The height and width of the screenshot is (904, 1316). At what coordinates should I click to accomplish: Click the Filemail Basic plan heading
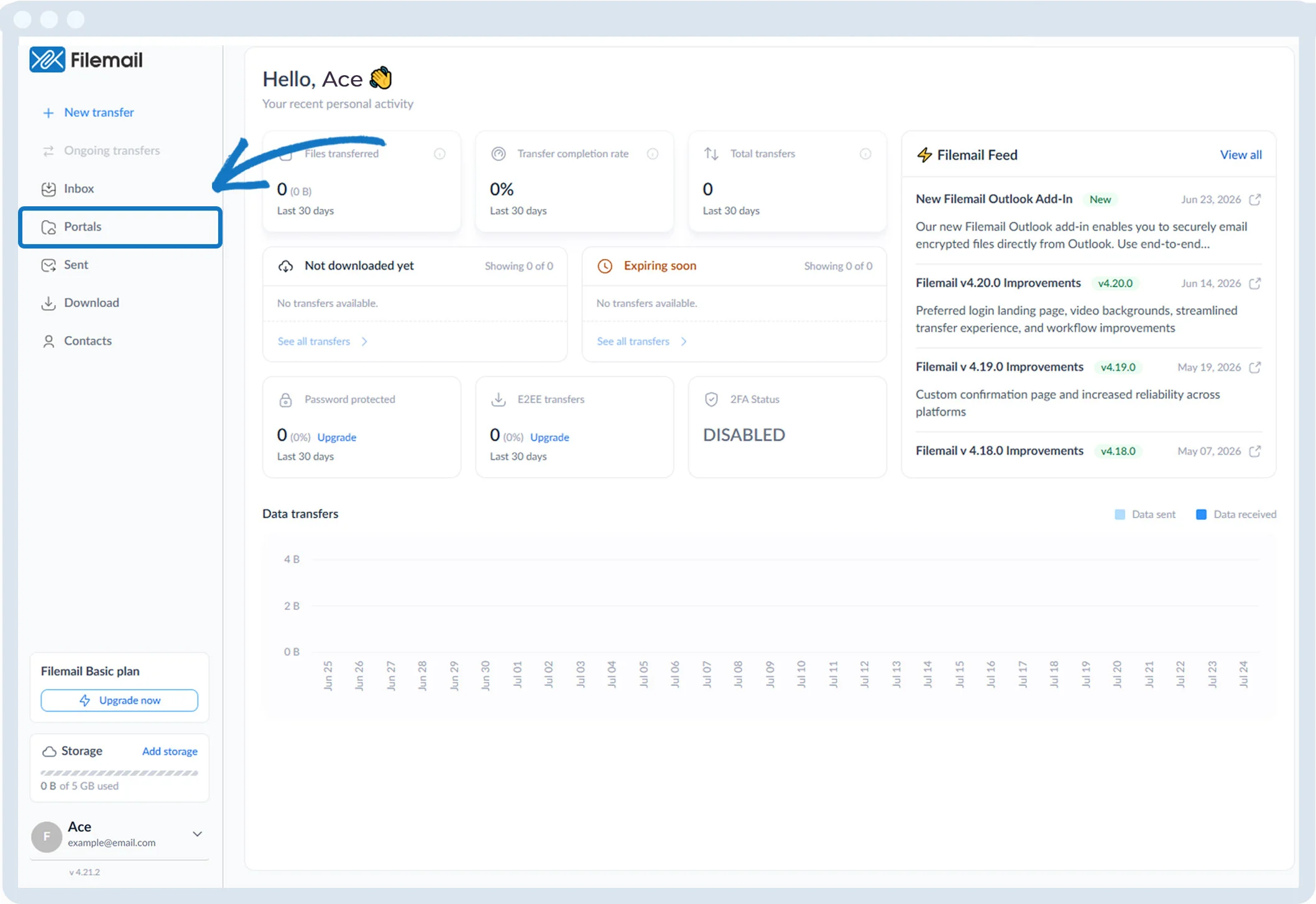90,671
